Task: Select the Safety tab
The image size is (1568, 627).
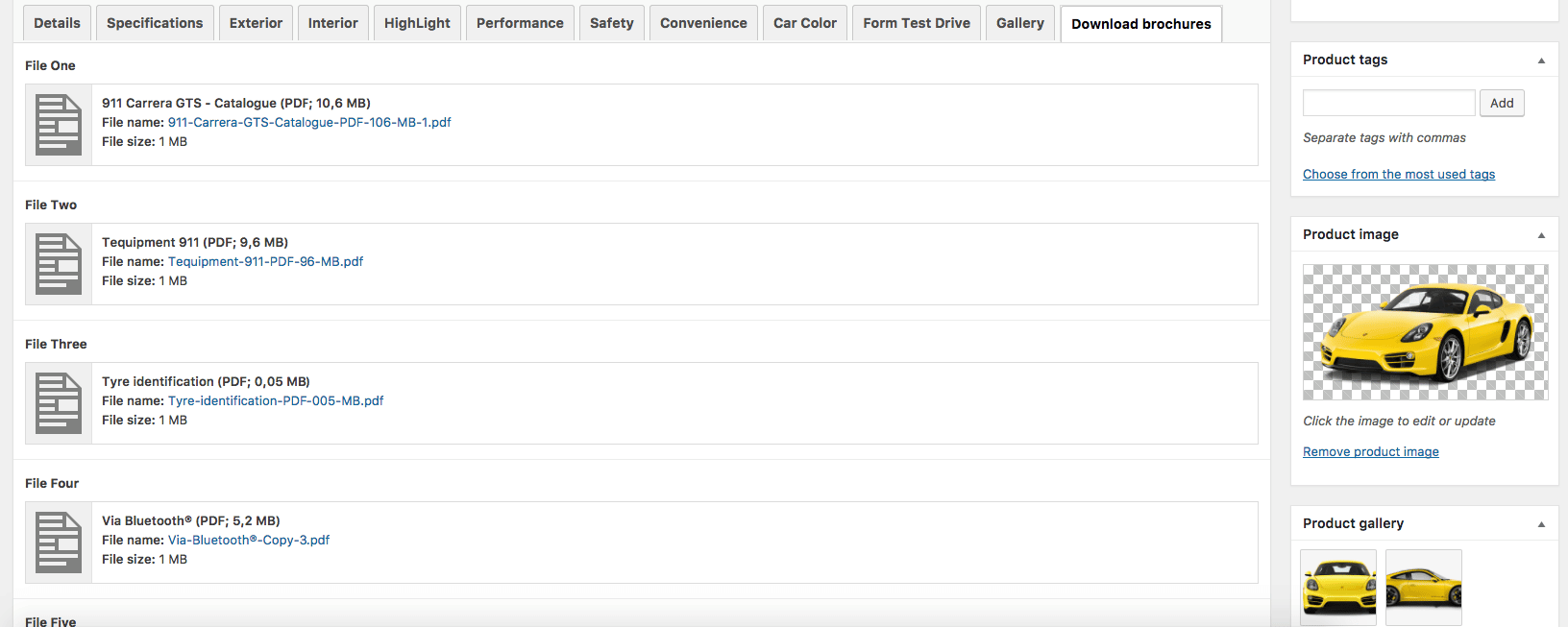Action: pos(611,23)
